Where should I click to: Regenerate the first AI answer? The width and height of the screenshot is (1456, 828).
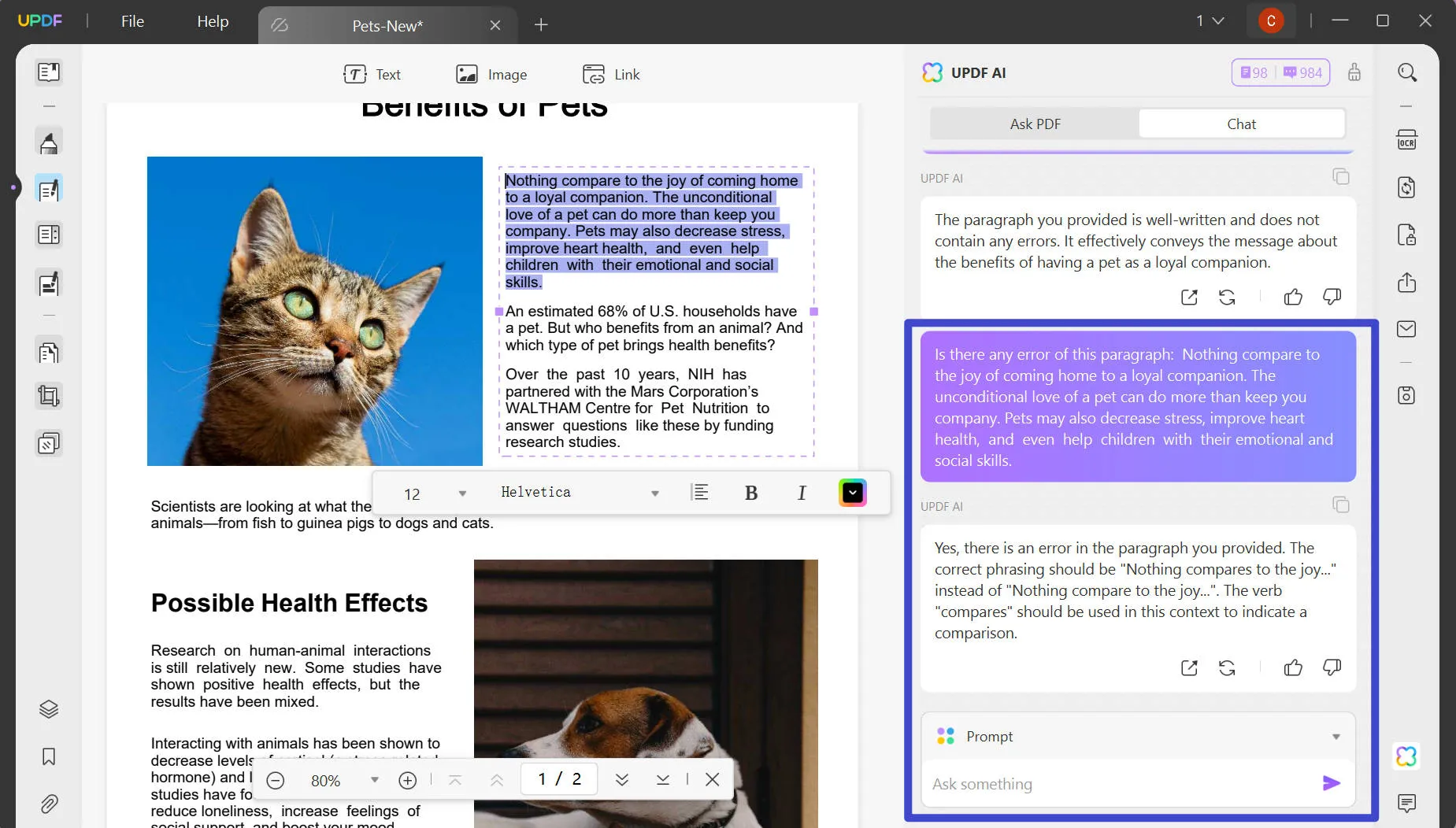[1227, 297]
